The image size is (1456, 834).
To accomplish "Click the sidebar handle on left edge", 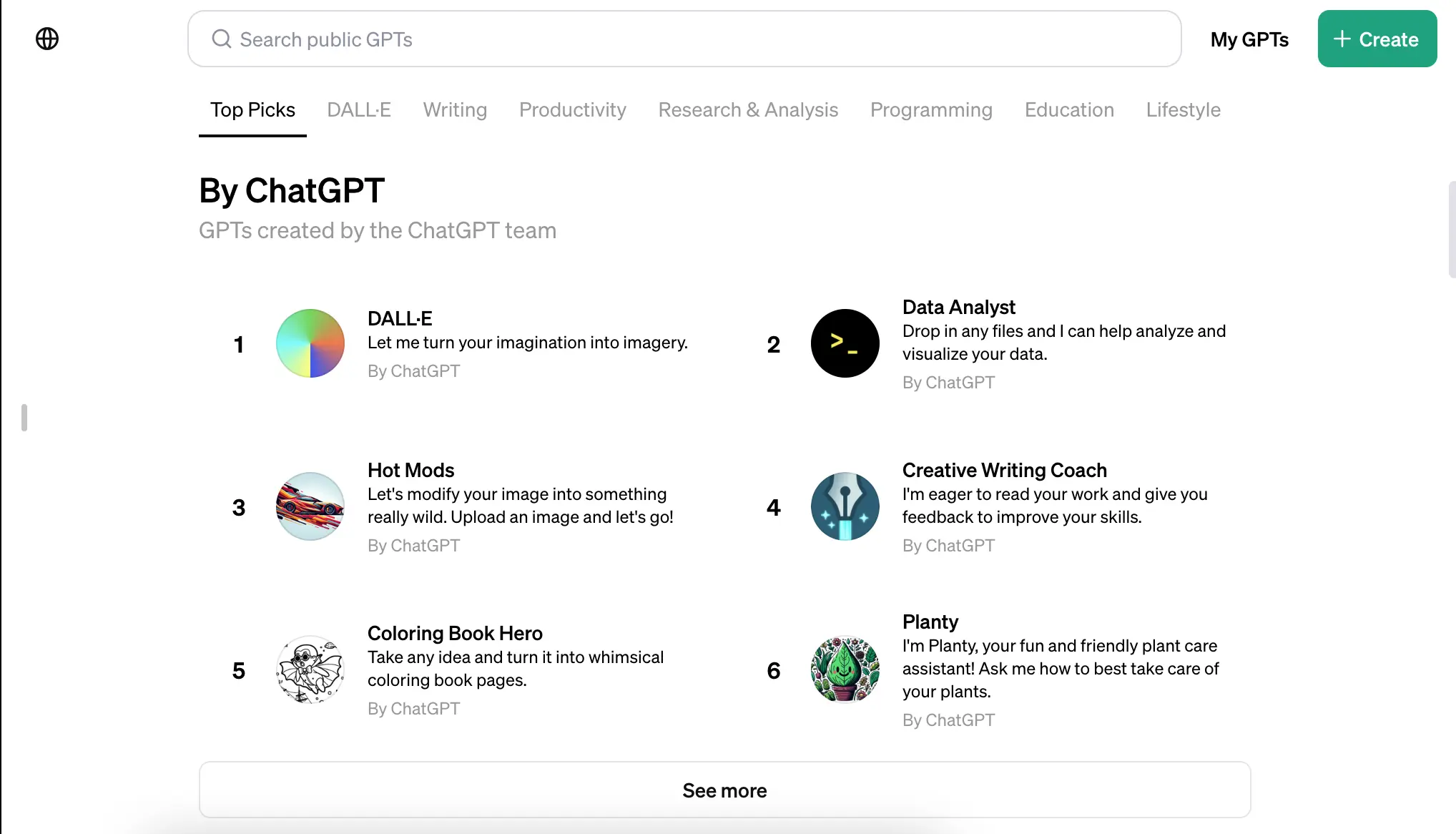I will (24, 418).
